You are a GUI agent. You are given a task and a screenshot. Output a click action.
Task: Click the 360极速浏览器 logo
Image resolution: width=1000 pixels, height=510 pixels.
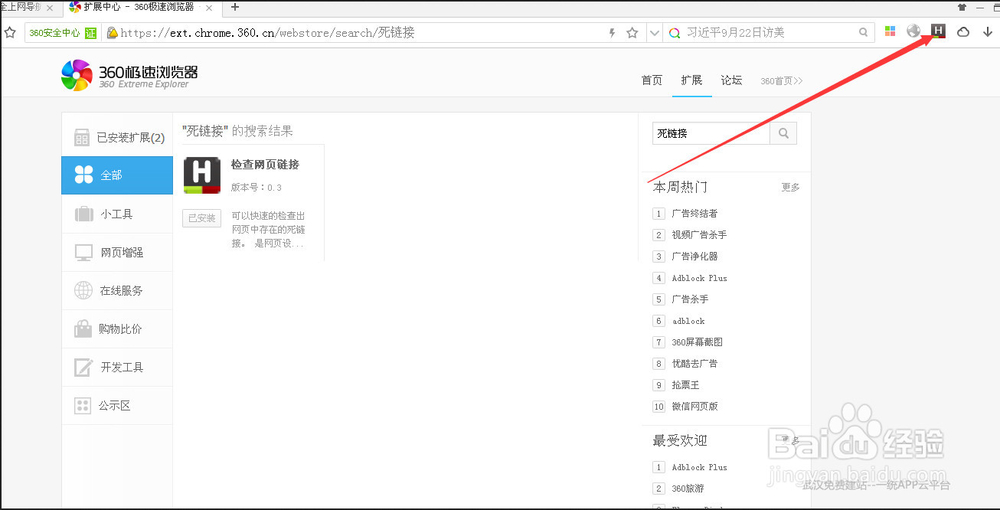[129, 75]
